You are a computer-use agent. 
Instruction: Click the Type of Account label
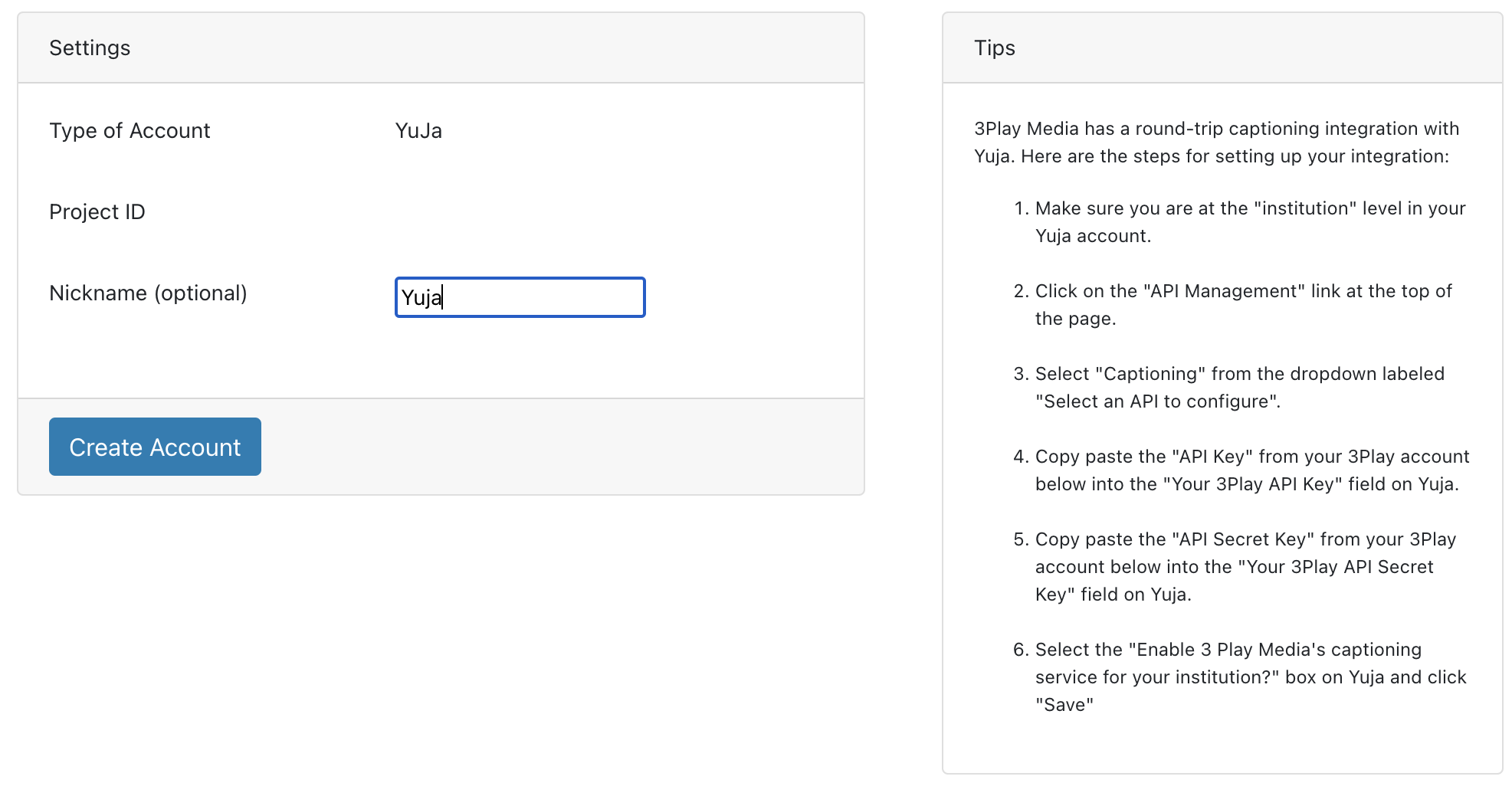130,130
